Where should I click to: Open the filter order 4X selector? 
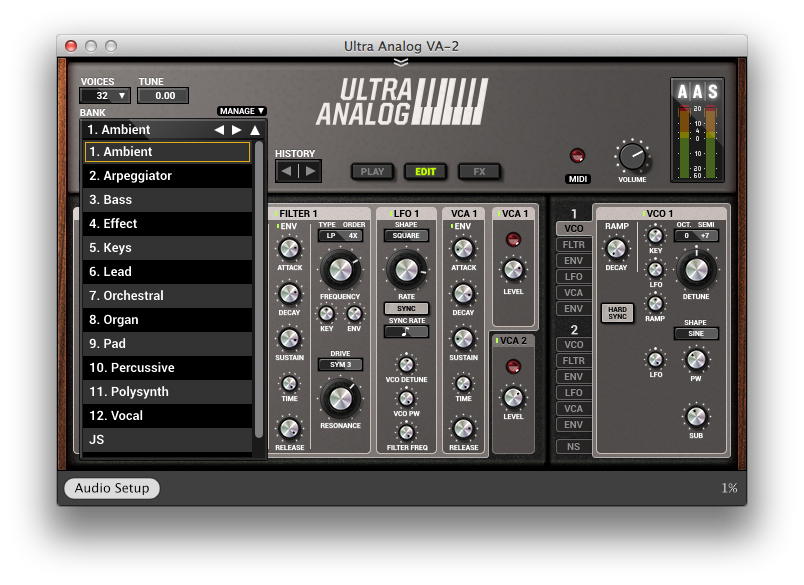(353, 236)
